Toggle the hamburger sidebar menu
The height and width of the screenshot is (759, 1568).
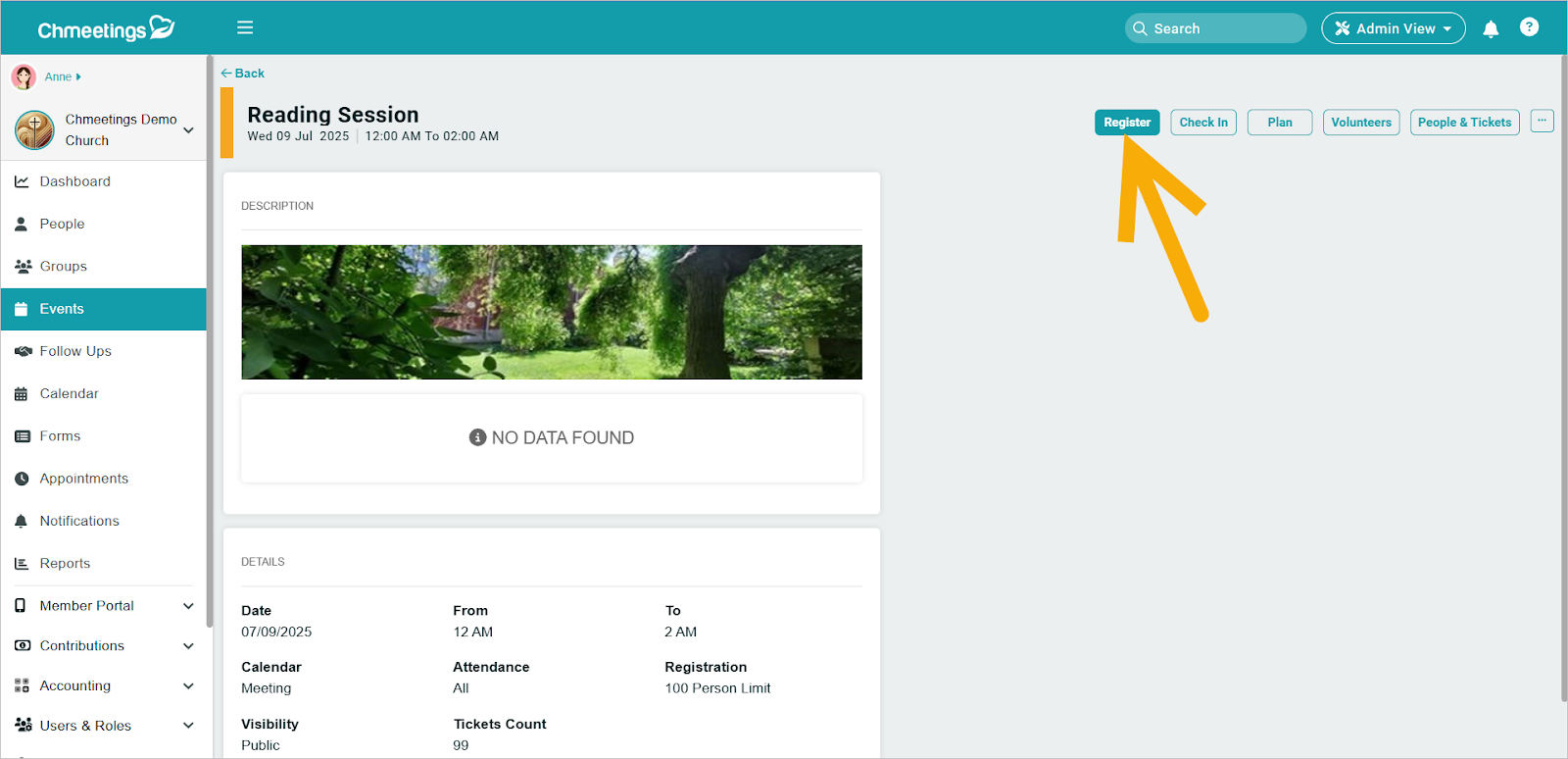point(245,27)
